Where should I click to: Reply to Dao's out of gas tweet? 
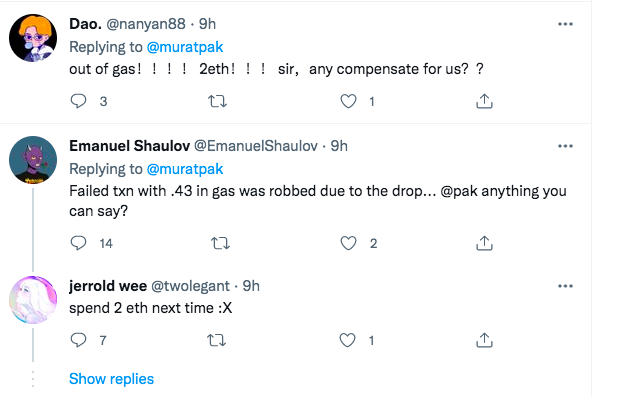78,101
